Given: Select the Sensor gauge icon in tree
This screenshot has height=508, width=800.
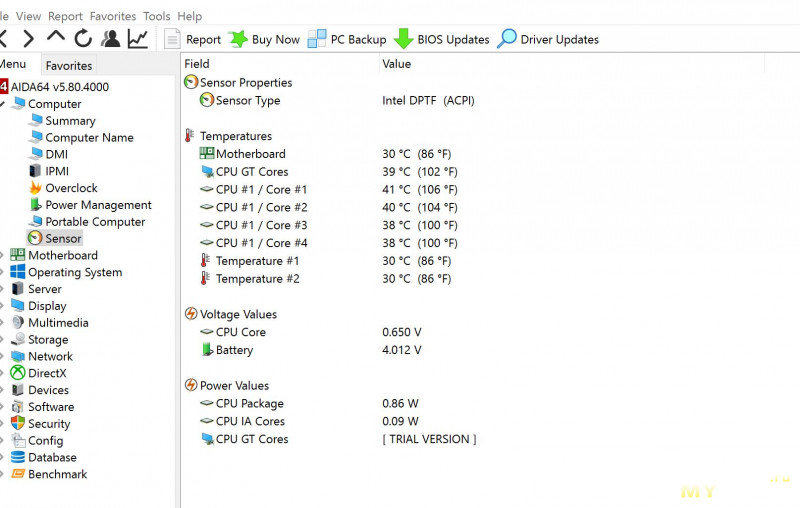Looking at the screenshot, I should [35, 238].
